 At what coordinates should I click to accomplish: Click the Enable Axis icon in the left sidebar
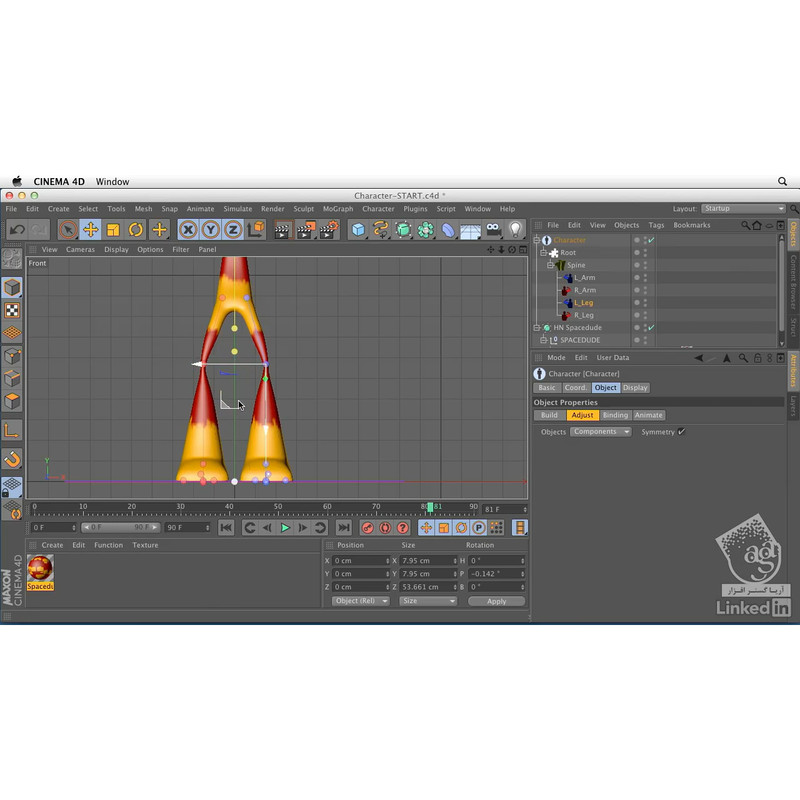click(x=12, y=431)
